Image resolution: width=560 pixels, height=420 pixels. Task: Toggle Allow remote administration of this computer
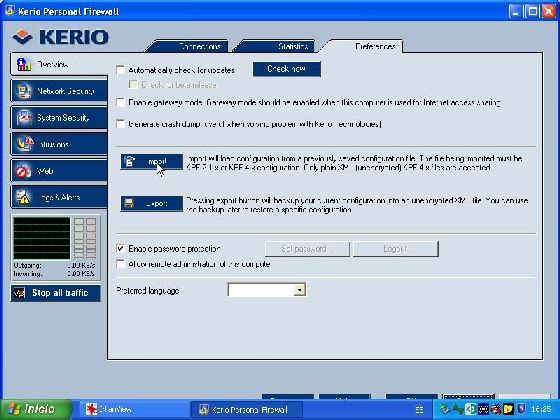[121, 264]
